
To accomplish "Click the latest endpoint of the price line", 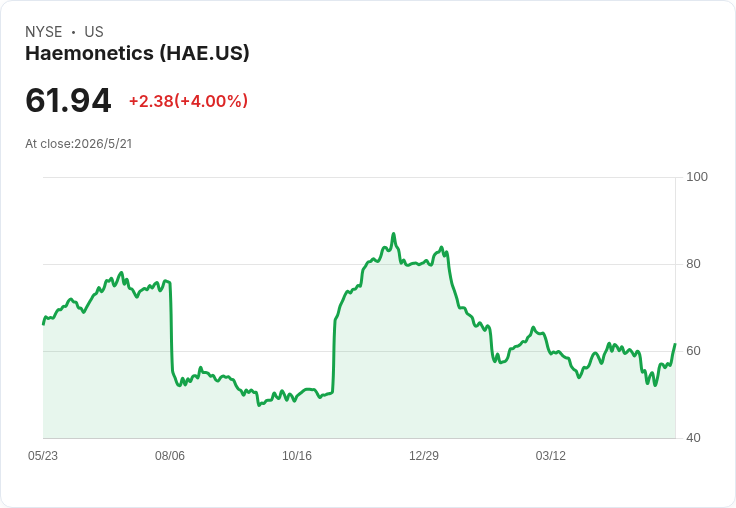I will pos(675,345).
